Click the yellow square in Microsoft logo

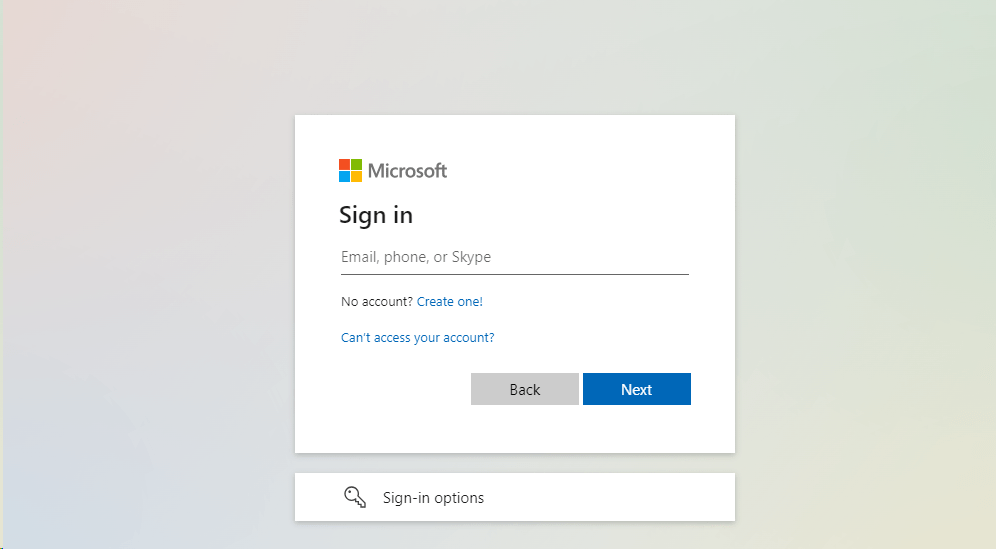tap(356, 176)
